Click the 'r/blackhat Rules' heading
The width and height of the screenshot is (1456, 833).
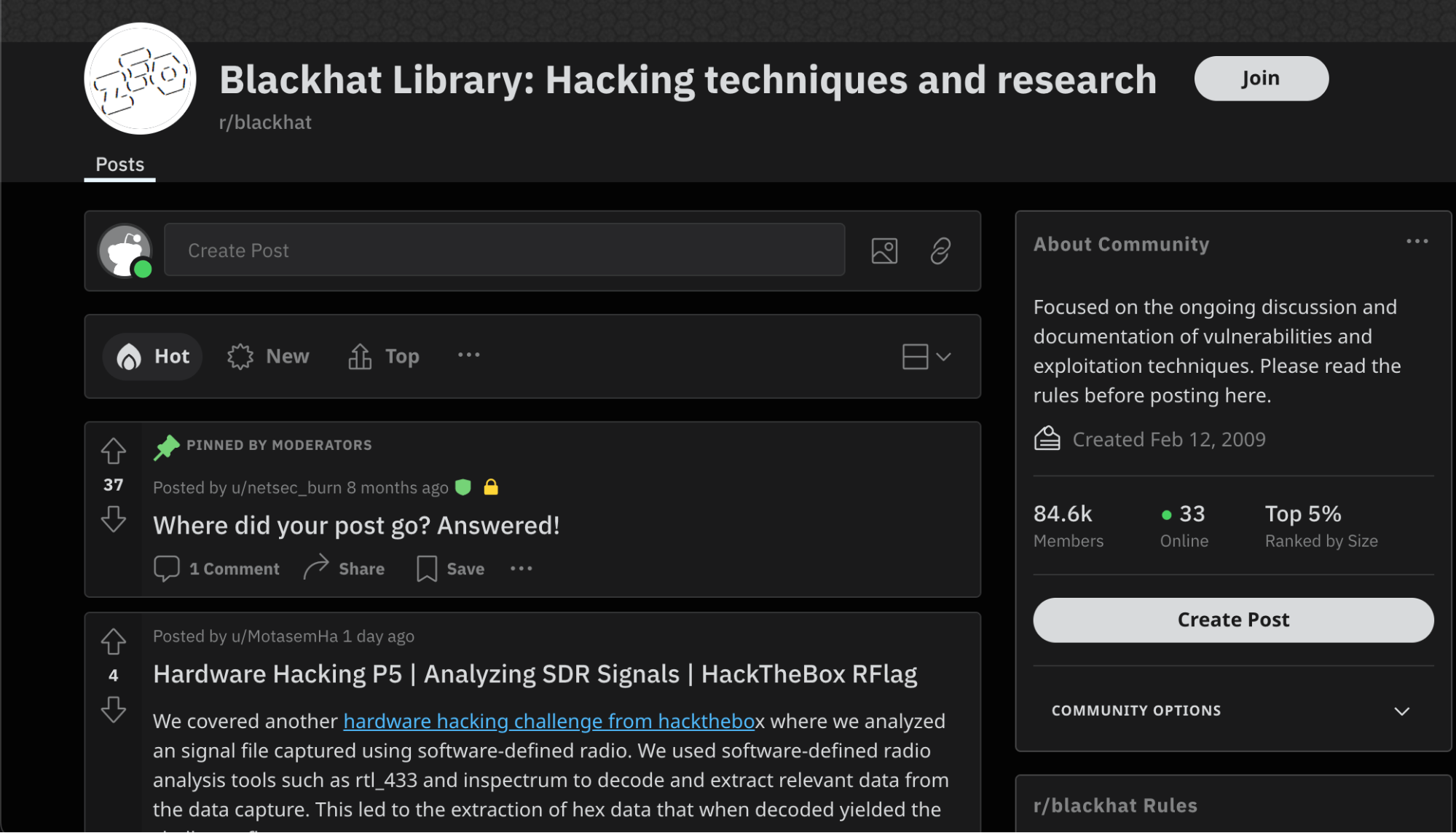[1115, 805]
